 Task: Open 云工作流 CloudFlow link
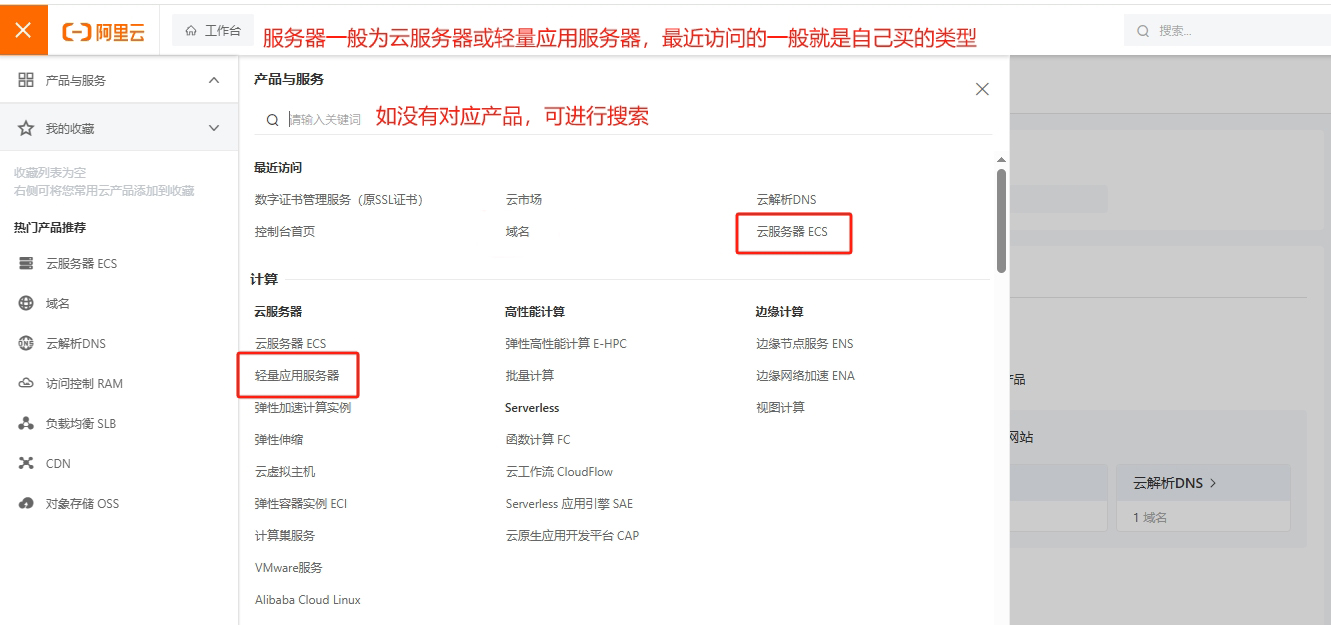pos(559,472)
